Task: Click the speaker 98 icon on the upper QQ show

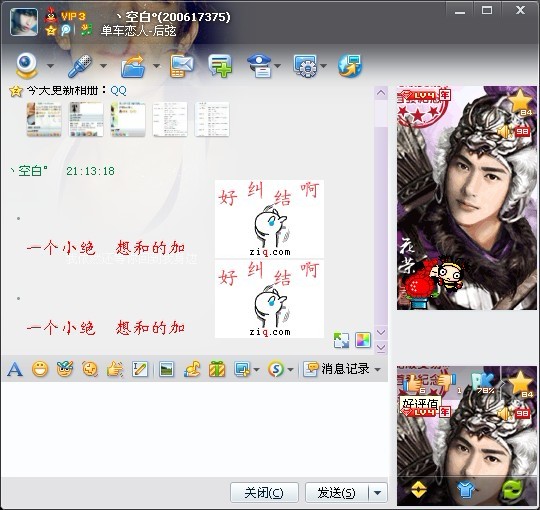Action: pyautogui.click(x=514, y=132)
